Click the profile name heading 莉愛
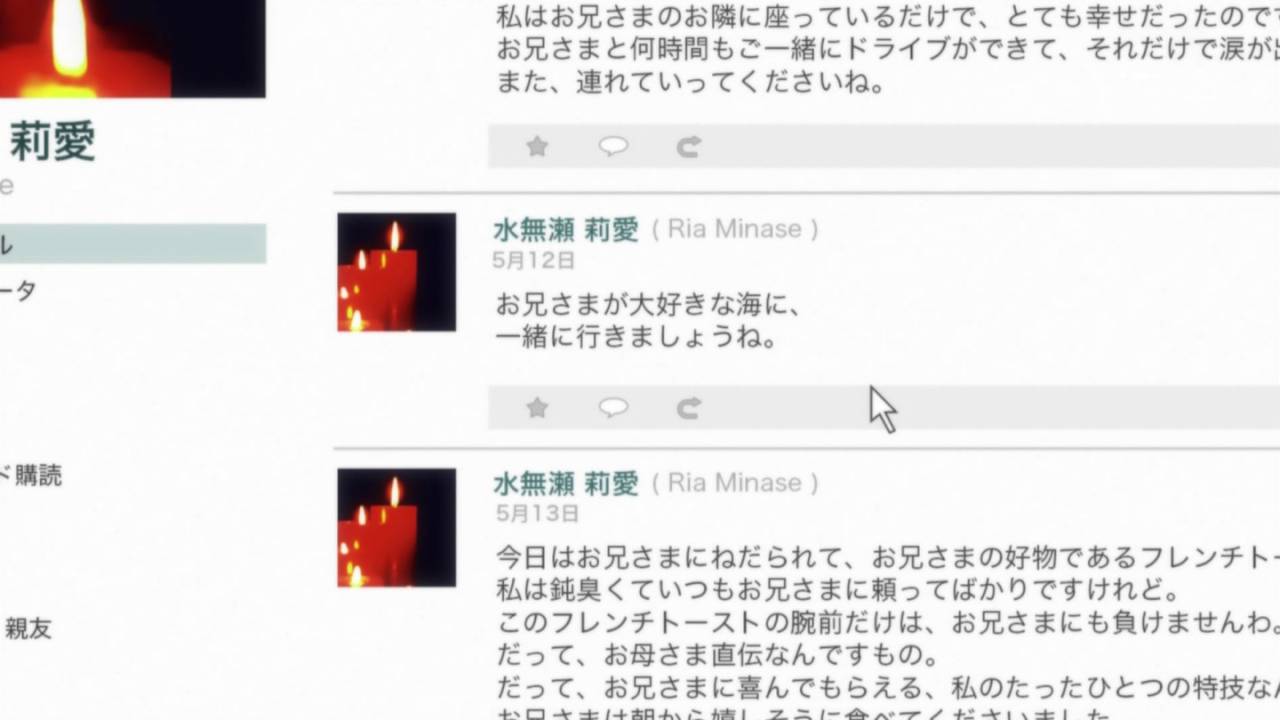The width and height of the screenshot is (1280, 720). click(x=52, y=143)
